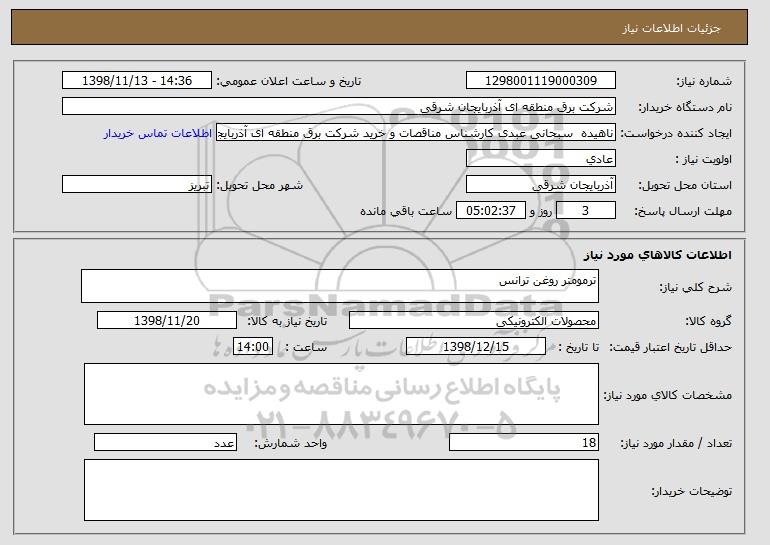The height and width of the screenshot is (545, 770).
Task: Click the تعداد / مقدار مورد نیاز label
Action: tap(676, 444)
